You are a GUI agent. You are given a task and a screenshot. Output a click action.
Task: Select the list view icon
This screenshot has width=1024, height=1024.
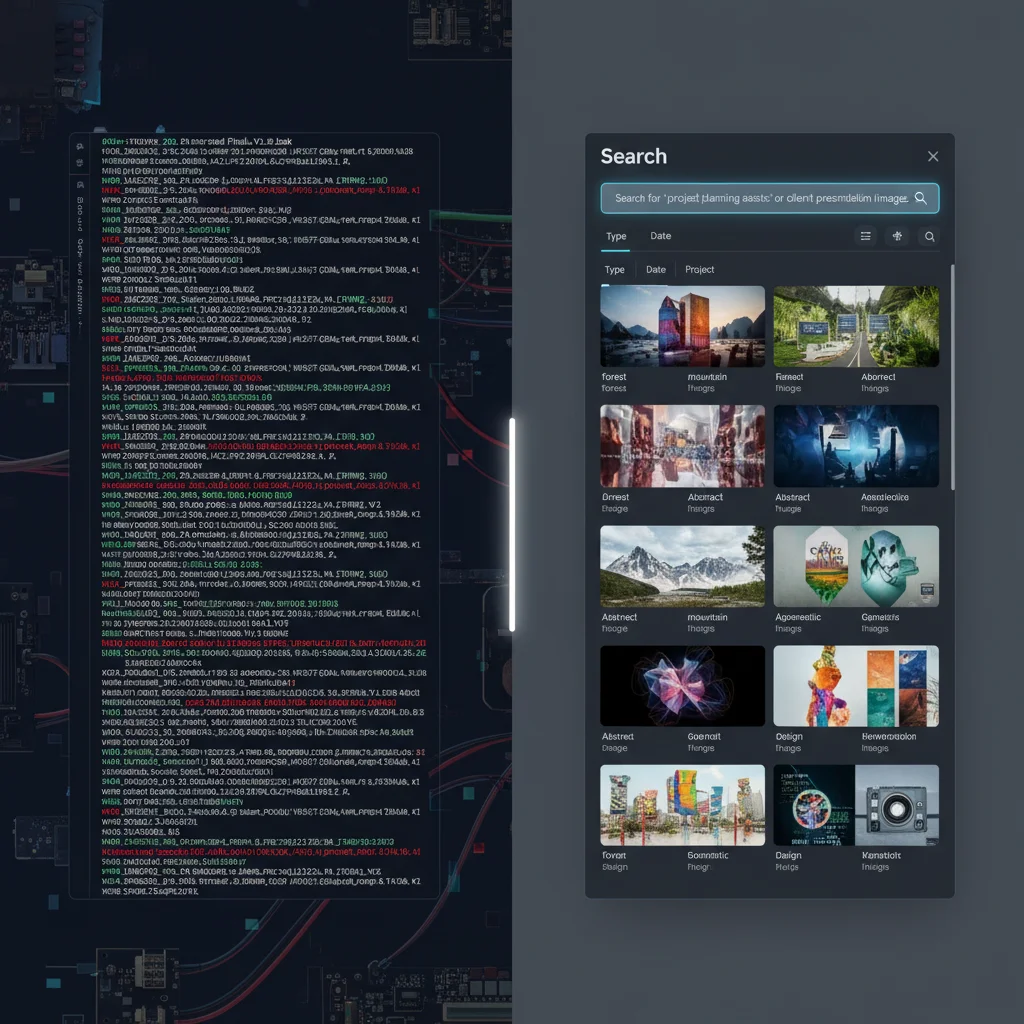(865, 236)
